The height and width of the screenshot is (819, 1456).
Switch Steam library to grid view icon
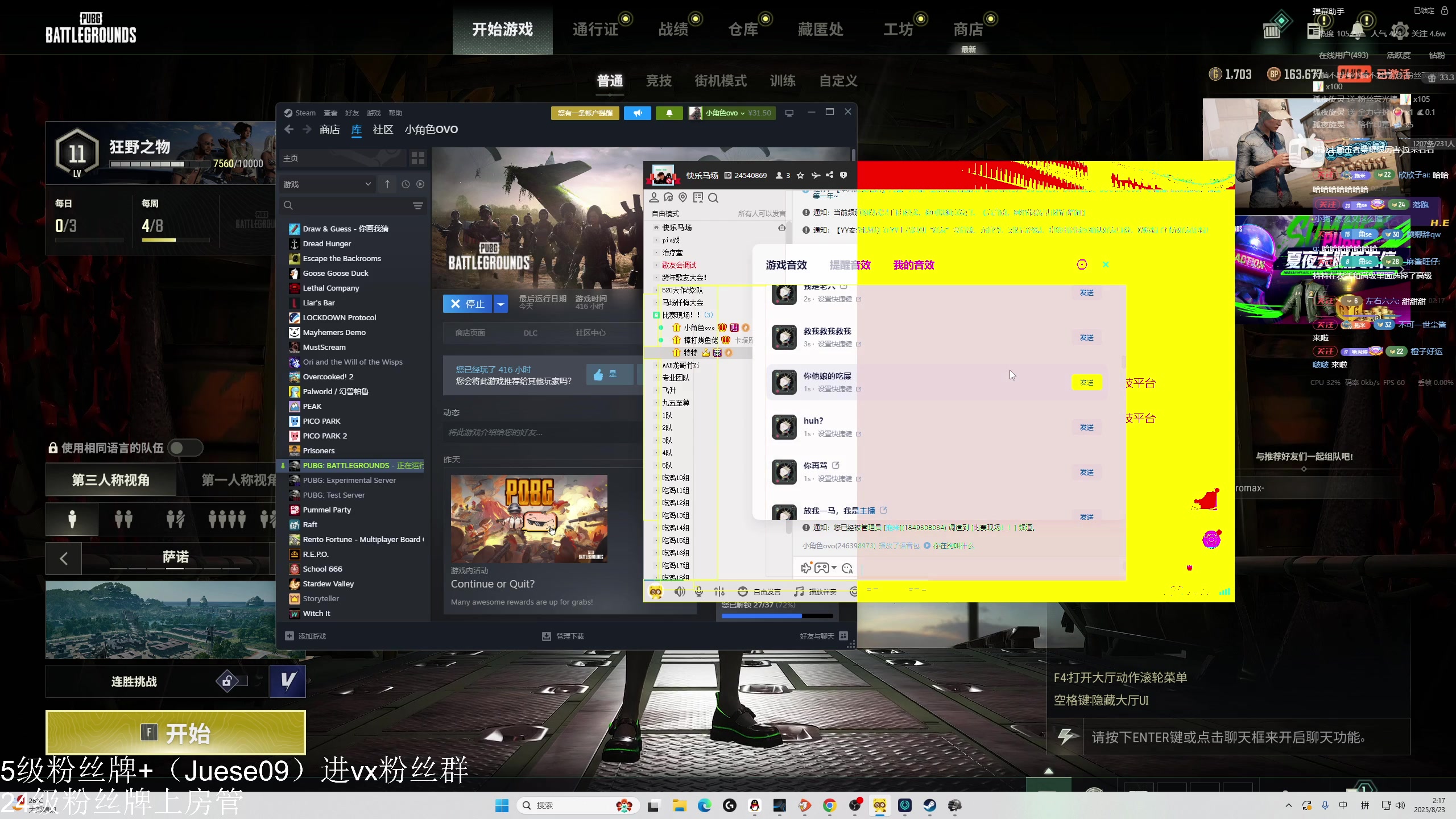(x=418, y=158)
